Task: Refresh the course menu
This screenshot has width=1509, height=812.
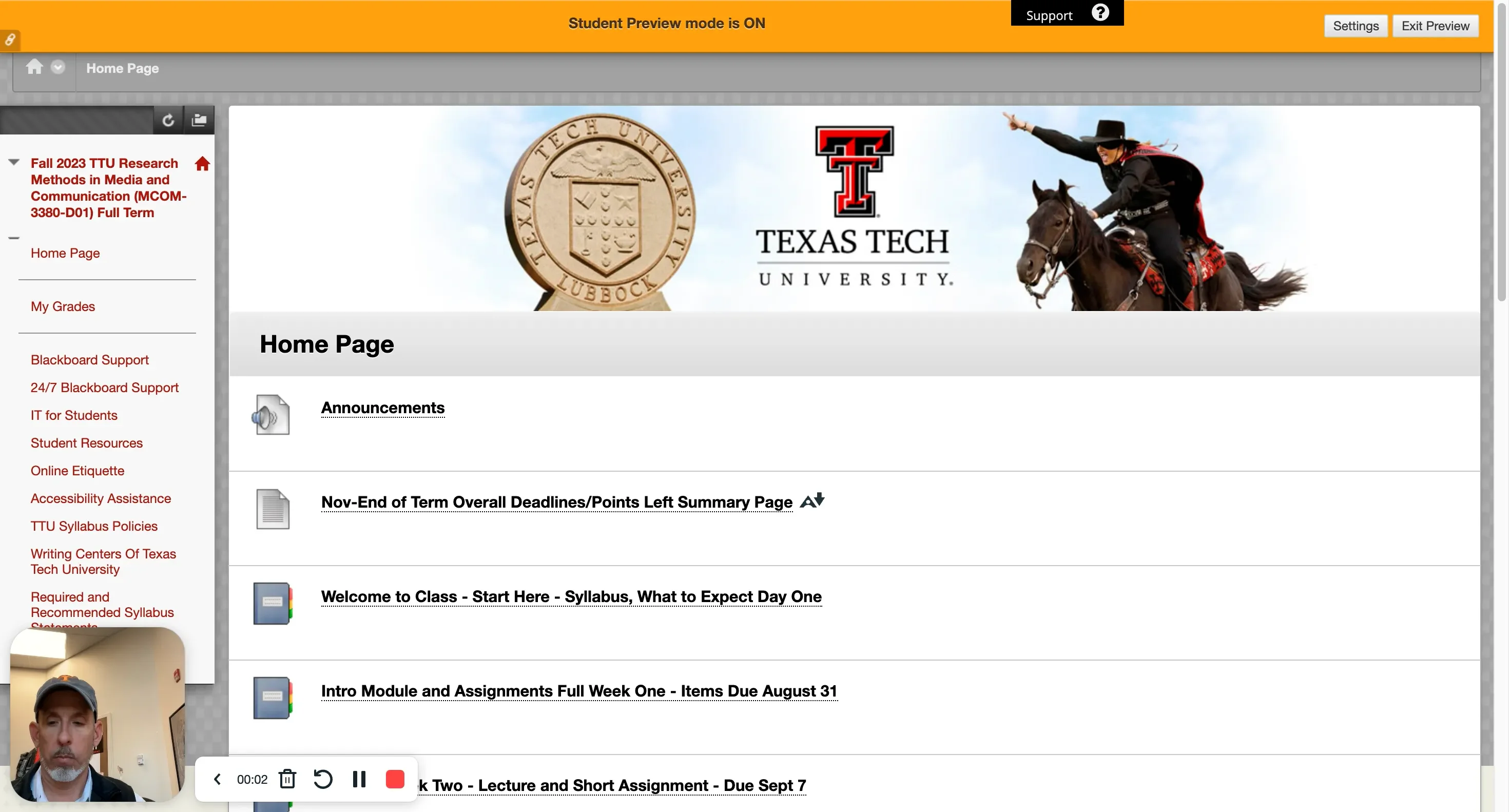Action: 168,121
